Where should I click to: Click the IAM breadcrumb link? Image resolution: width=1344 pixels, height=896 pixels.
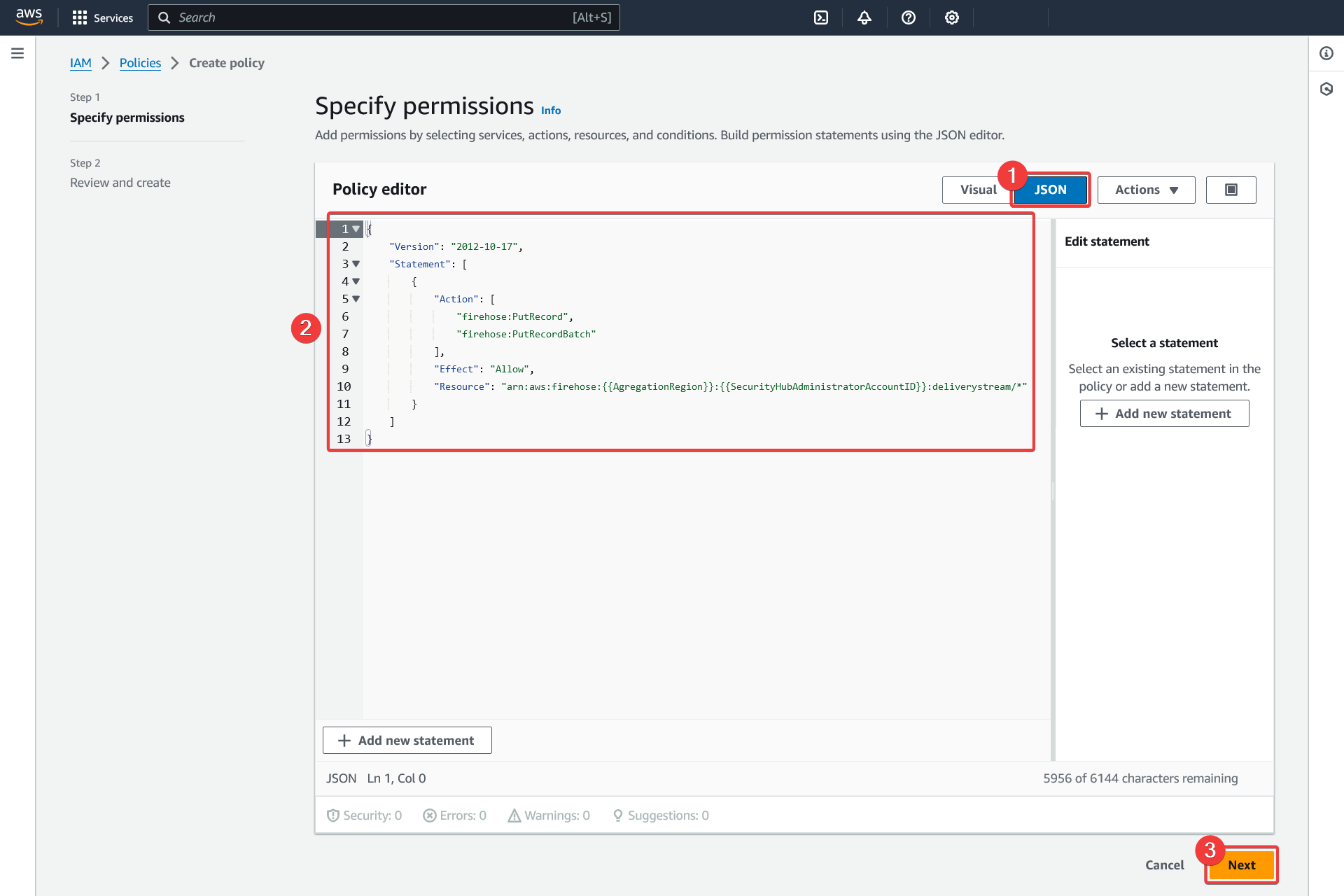pos(80,63)
